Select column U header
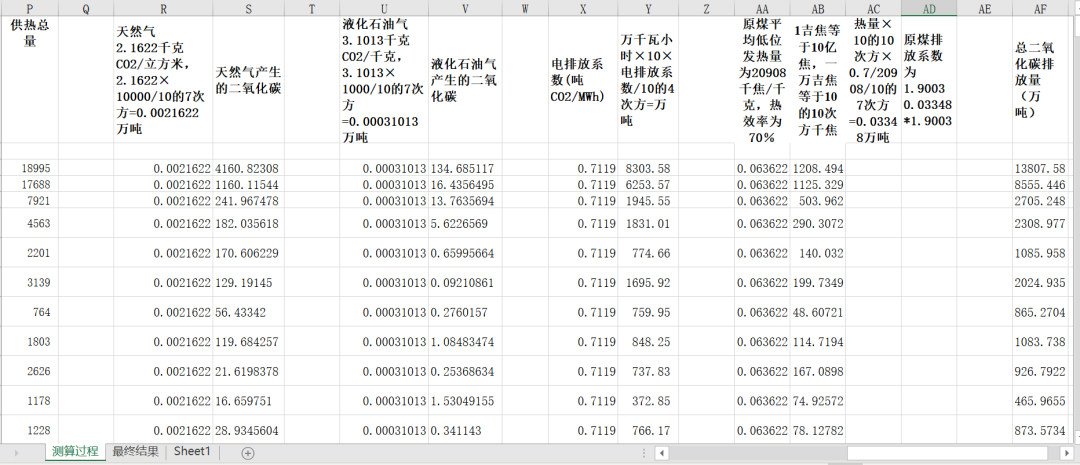This screenshot has height=465, width=1080. click(384, 8)
